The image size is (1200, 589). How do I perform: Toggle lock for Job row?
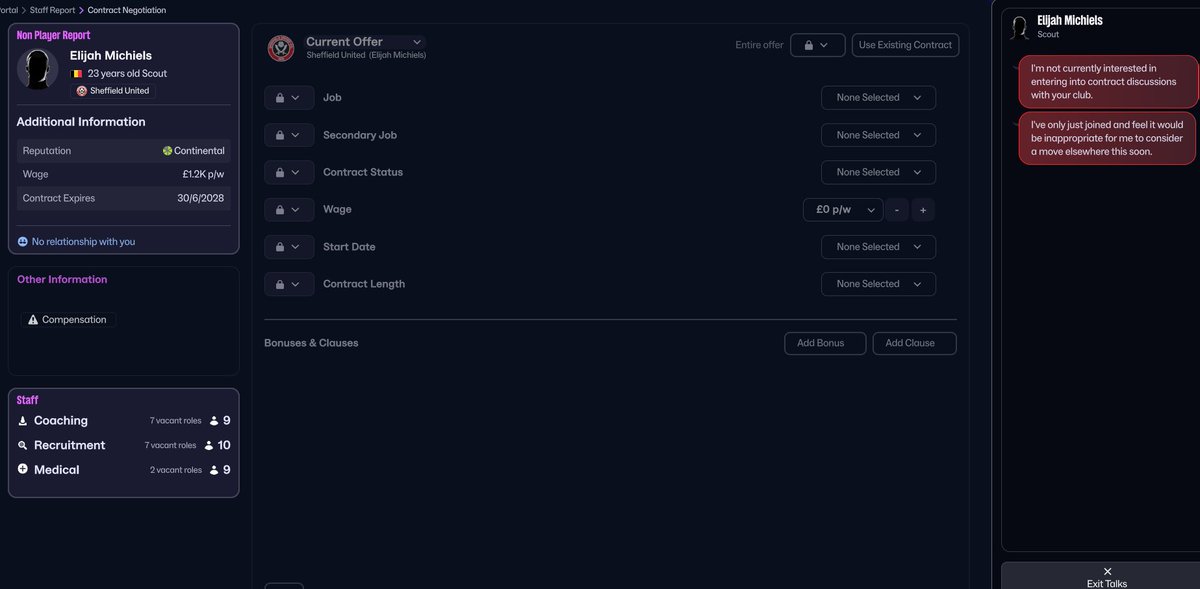tap(289, 98)
